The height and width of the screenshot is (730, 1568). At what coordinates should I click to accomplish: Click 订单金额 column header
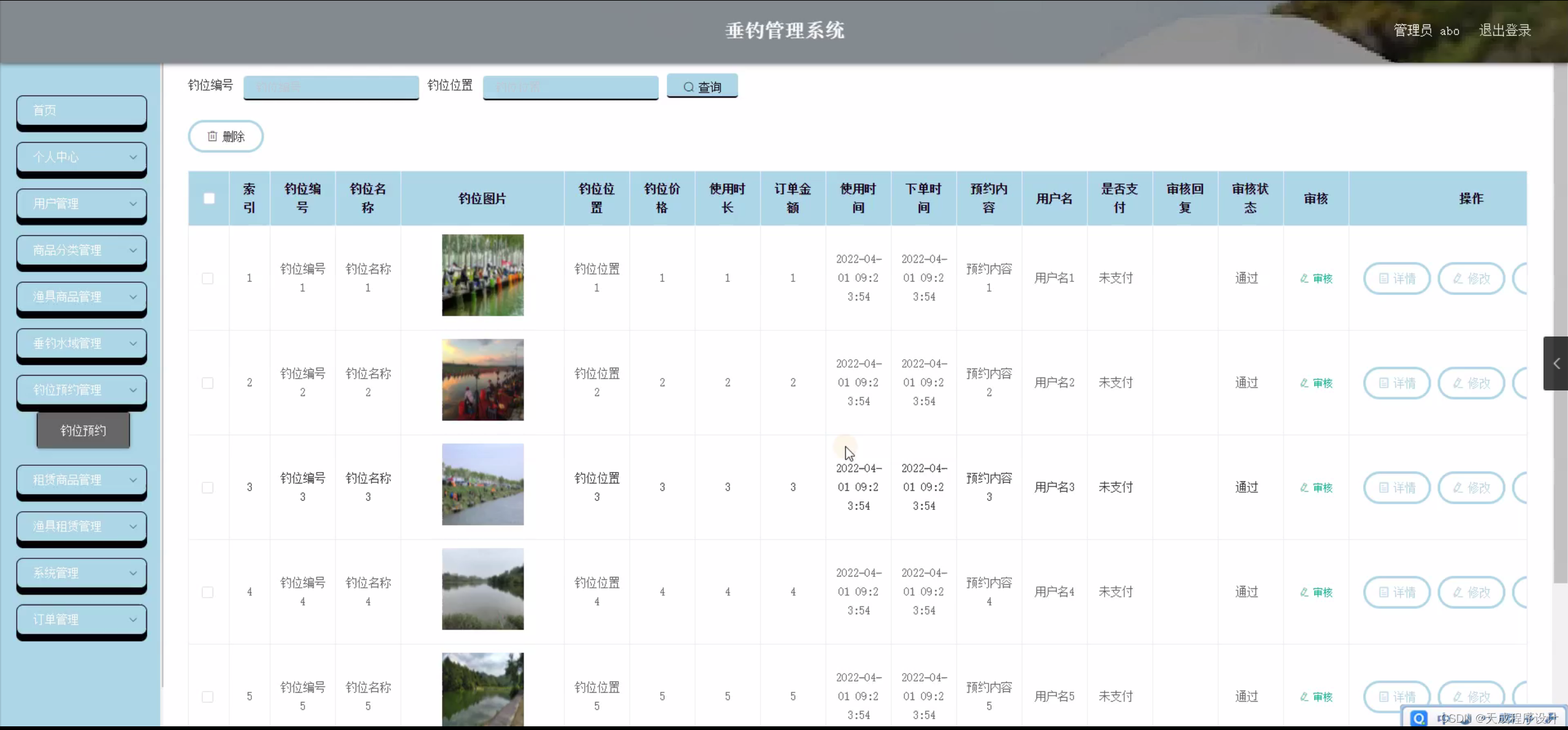(x=793, y=199)
